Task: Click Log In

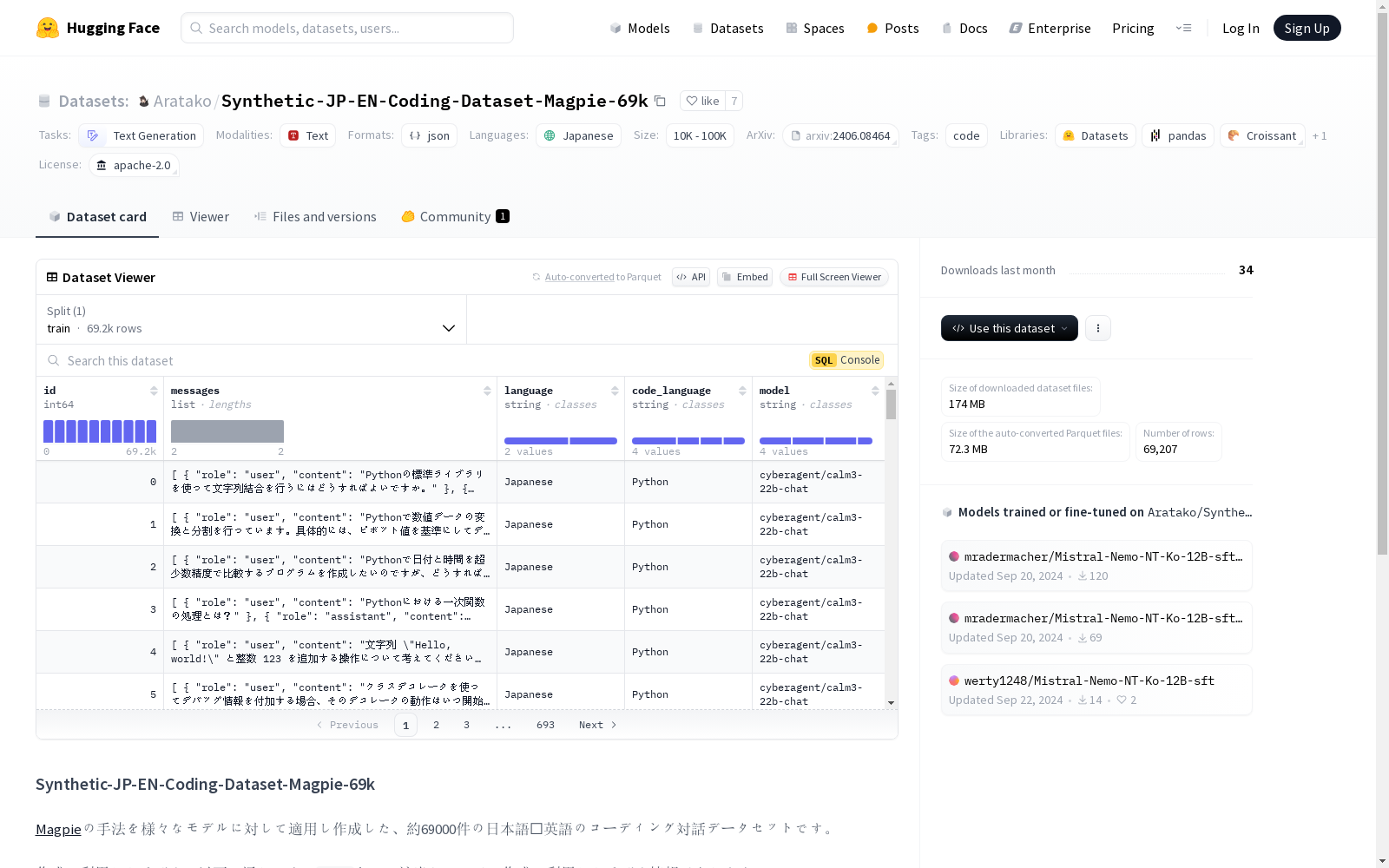Action: [x=1241, y=28]
